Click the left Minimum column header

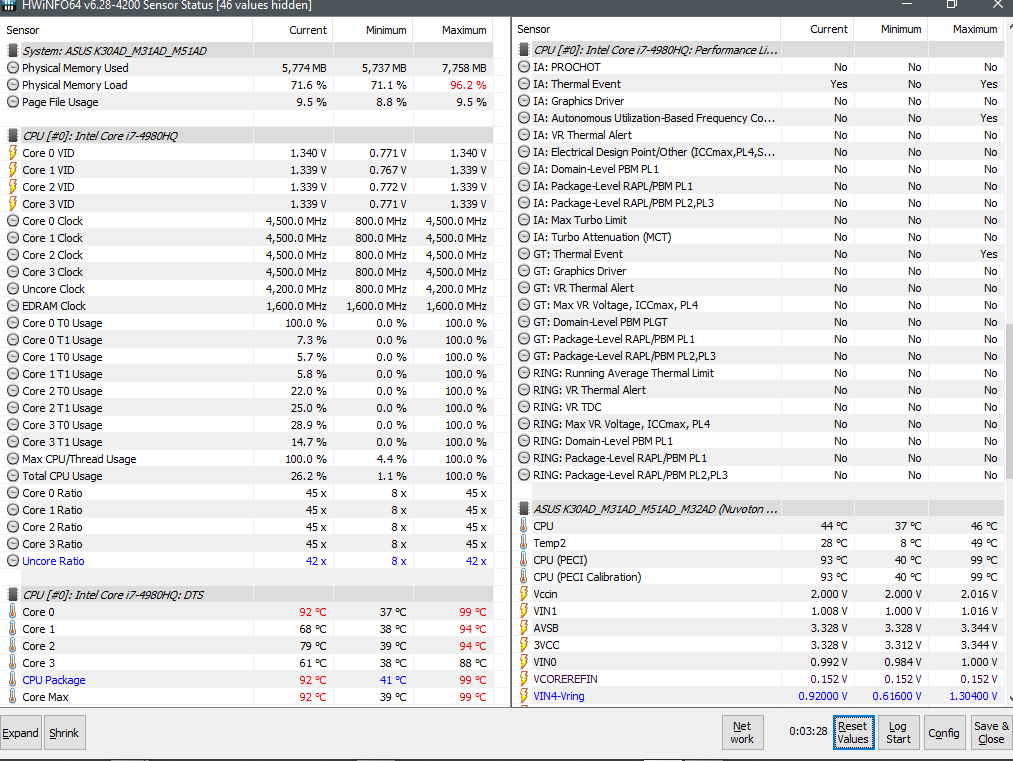[x=373, y=30]
